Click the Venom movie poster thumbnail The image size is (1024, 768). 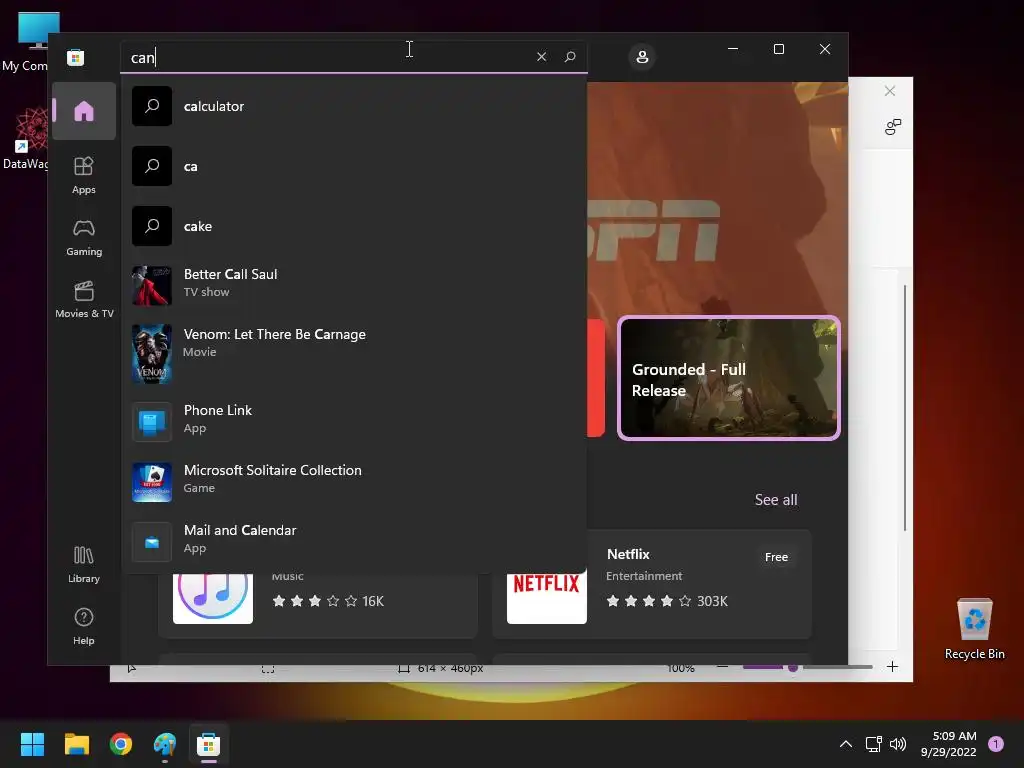click(x=152, y=353)
